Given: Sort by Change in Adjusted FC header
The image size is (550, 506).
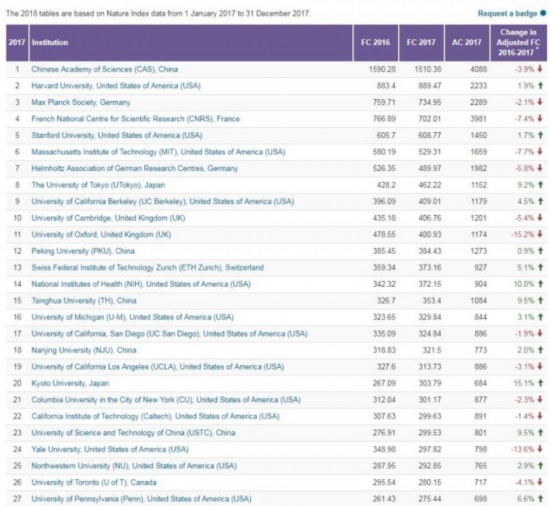Looking at the screenshot, I should coord(518,42).
